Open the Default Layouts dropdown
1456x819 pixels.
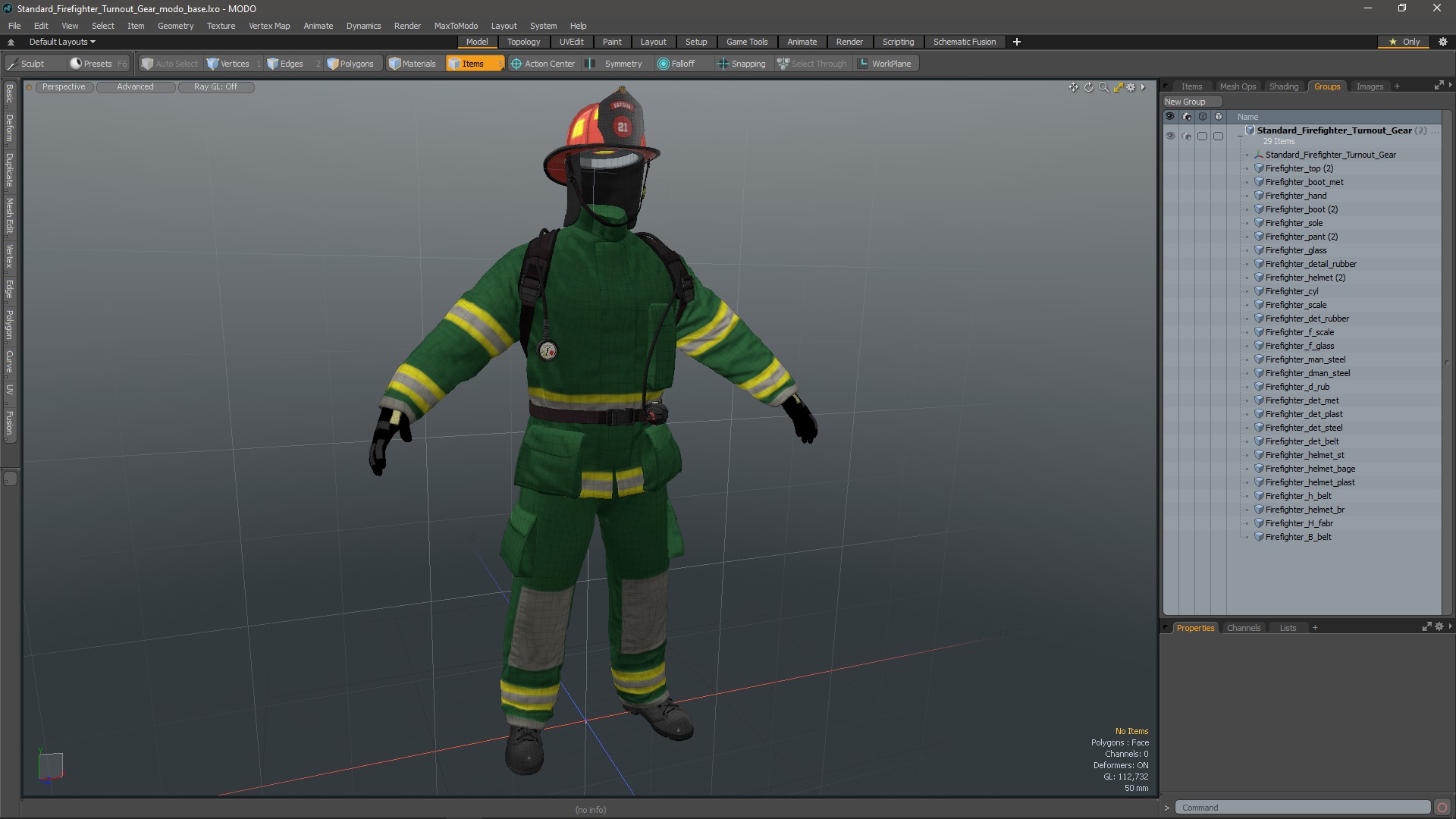[62, 42]
